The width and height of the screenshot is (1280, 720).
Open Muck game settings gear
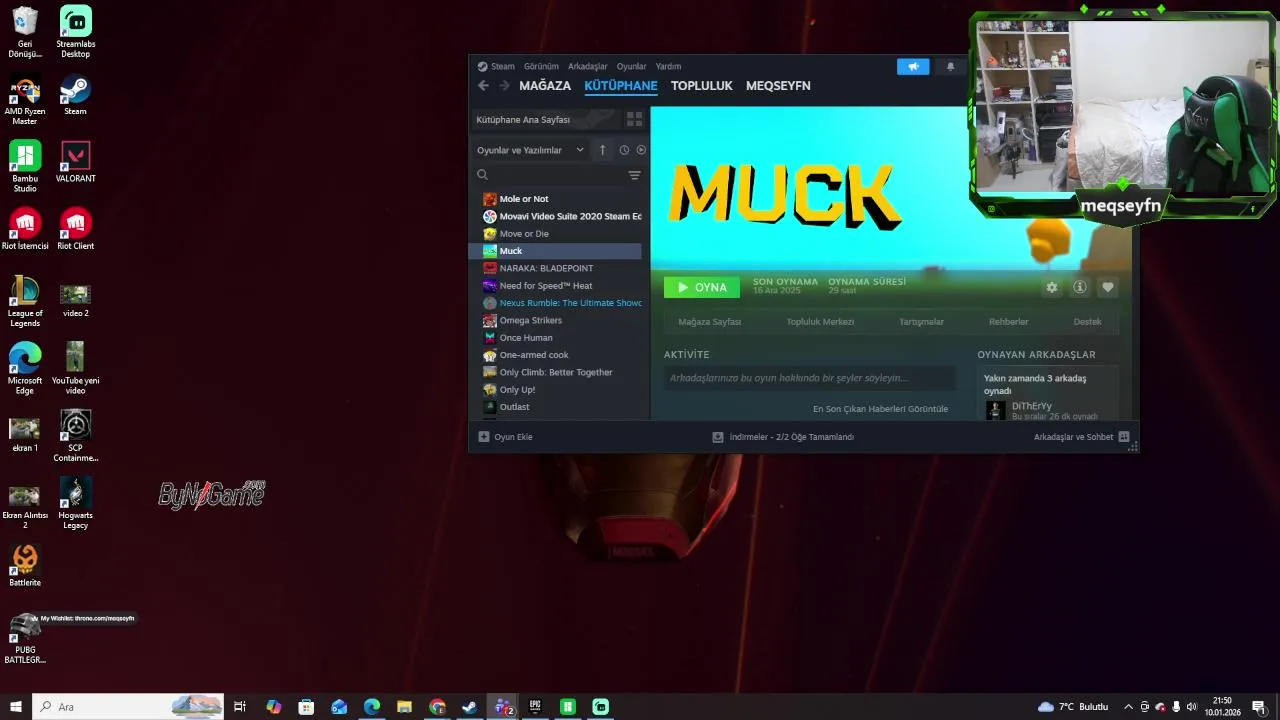pyautogui.click(x=1051, y=287)
